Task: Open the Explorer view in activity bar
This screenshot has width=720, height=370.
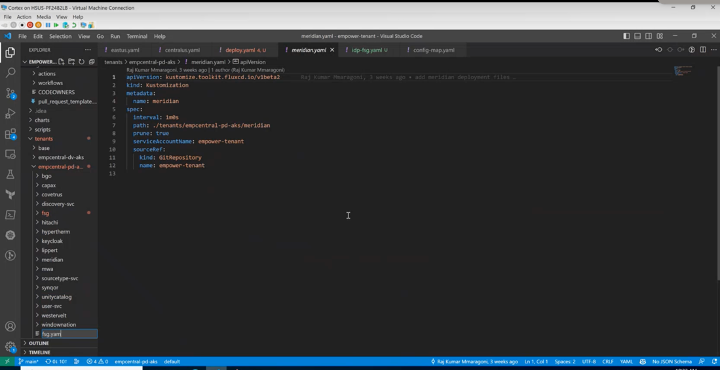Action: coord(10,52)
